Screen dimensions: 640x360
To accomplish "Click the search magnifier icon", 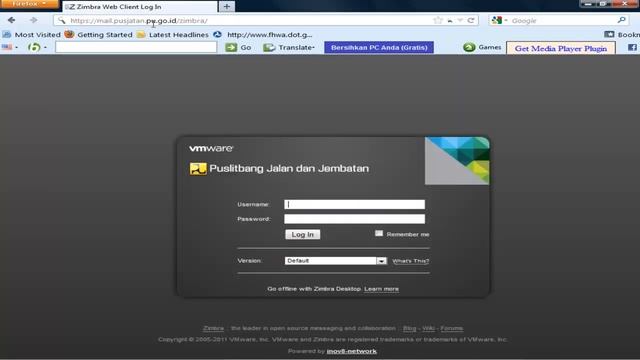I will [622, 20].
